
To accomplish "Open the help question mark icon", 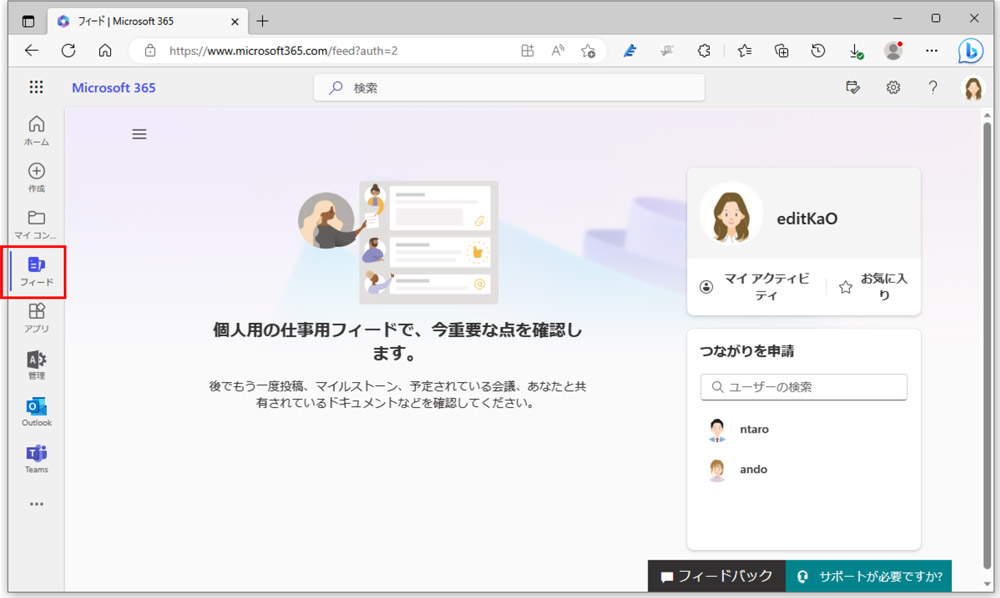I will [932, 87].
